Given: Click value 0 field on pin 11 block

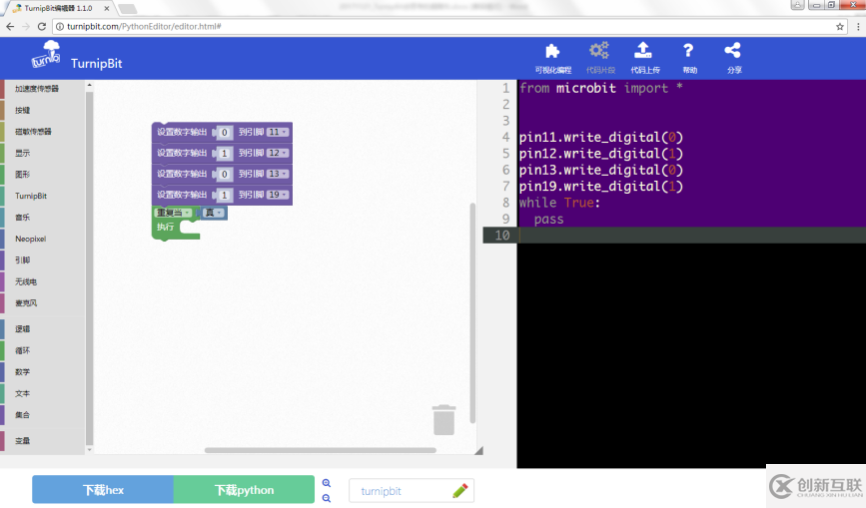Looking at the screenshot, I should pos(224,133).
